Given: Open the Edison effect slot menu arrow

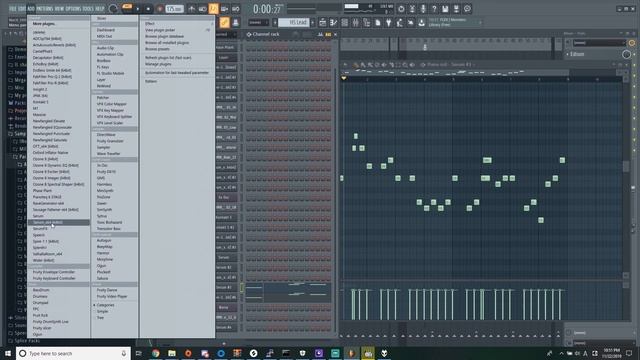Looking at the screenshot, I should 567,54.
